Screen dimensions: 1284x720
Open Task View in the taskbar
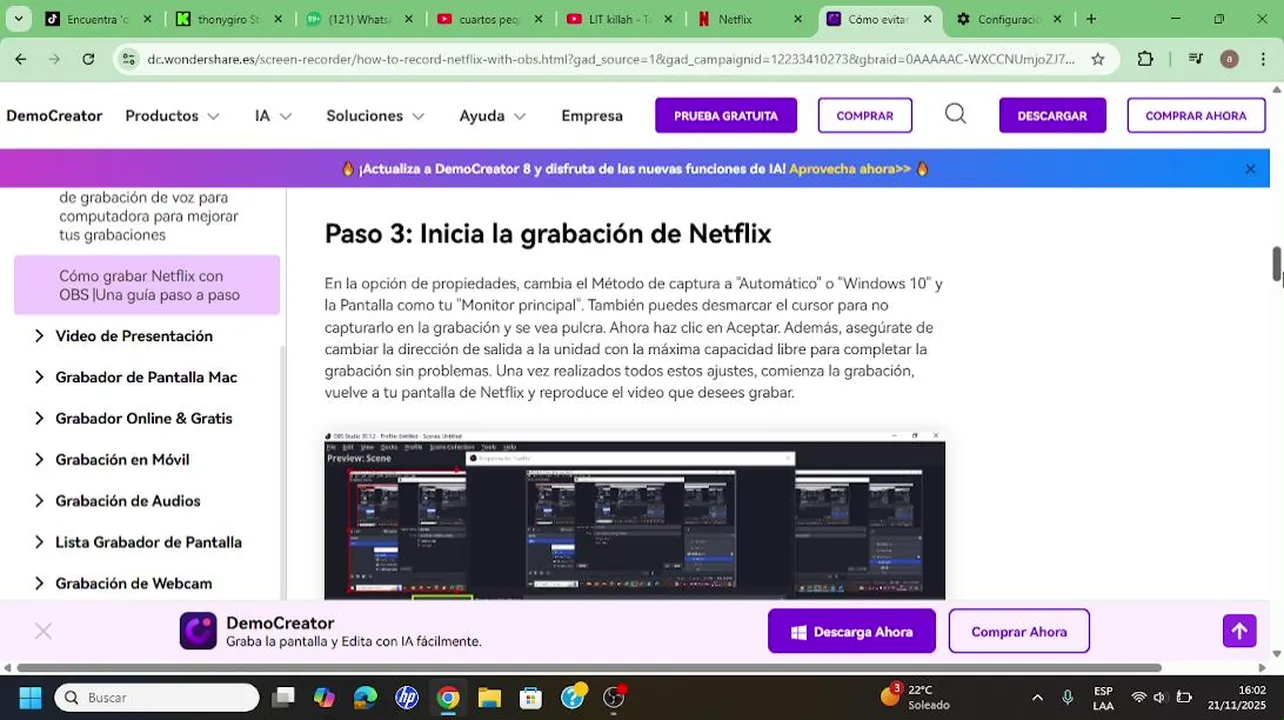pos(284,697)
